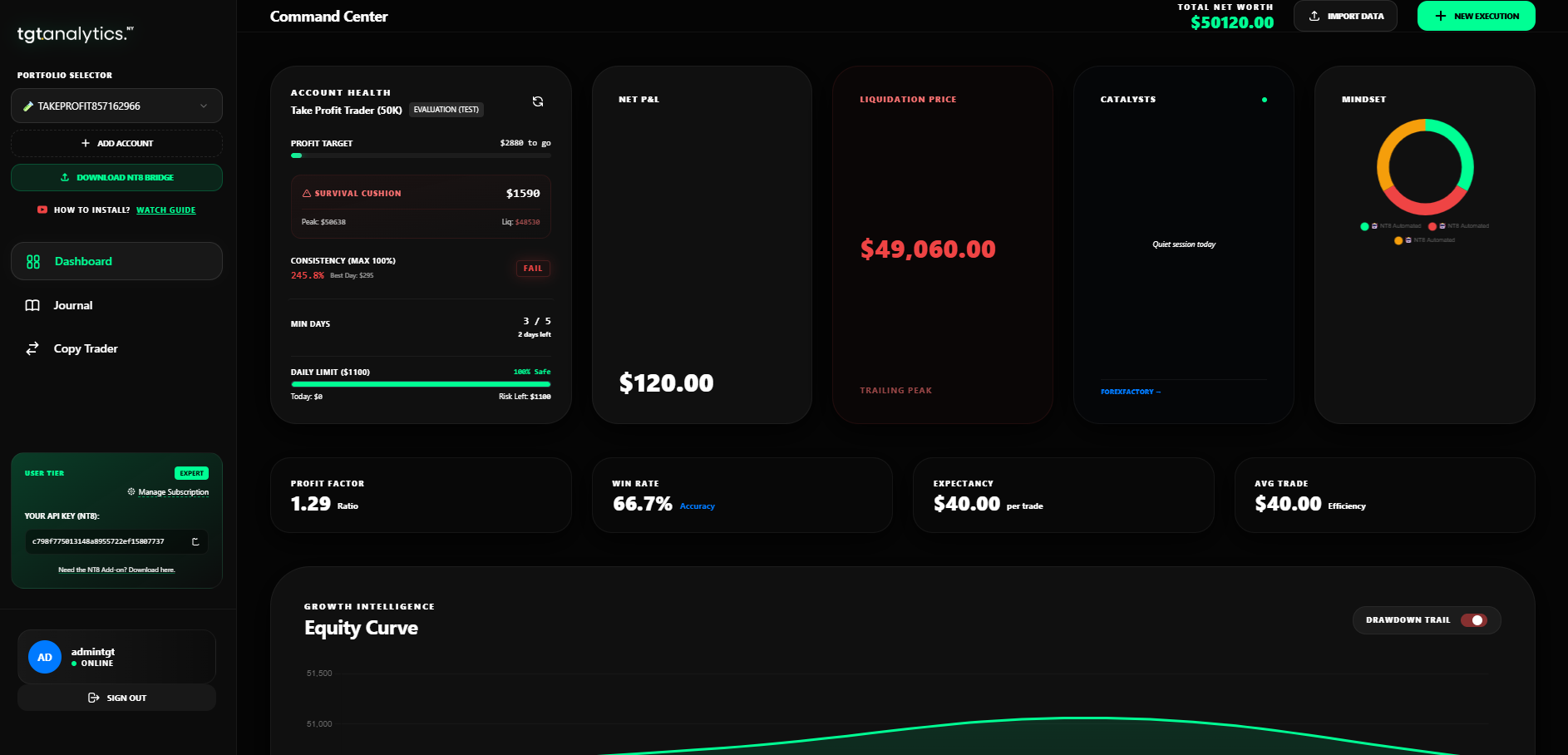The height and width of the screenshot is (755, 1568).
Task: Click the Dashboard grid icon
Action: click(33, 262)
